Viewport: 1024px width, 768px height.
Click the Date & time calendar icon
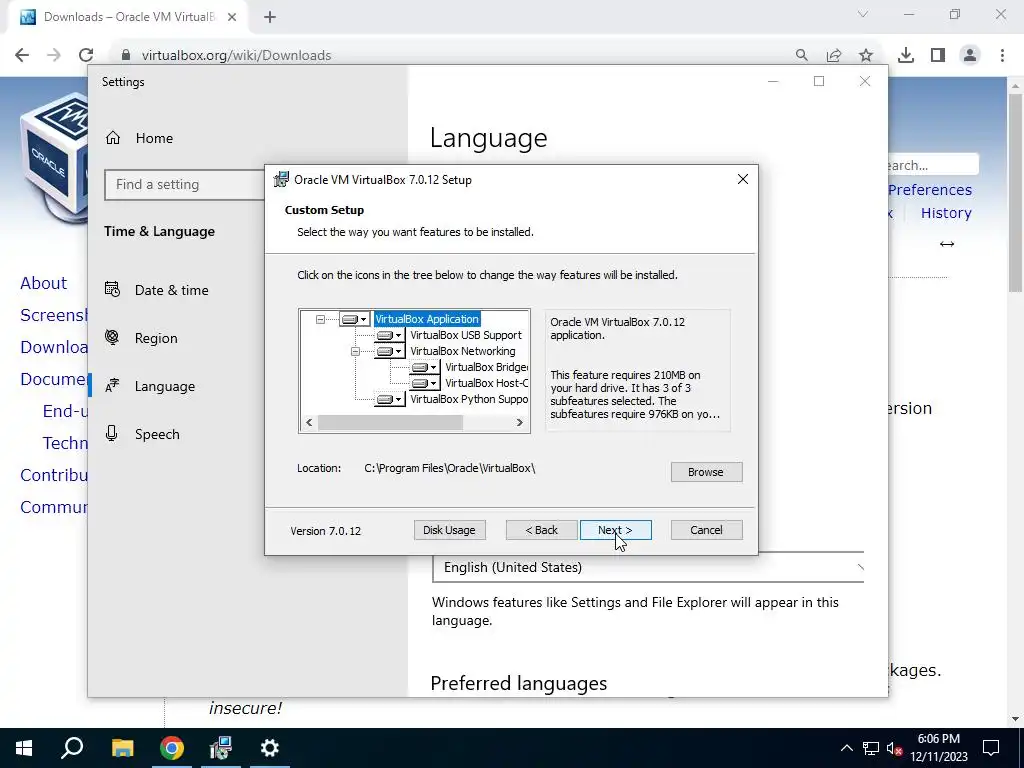point(112,289)
